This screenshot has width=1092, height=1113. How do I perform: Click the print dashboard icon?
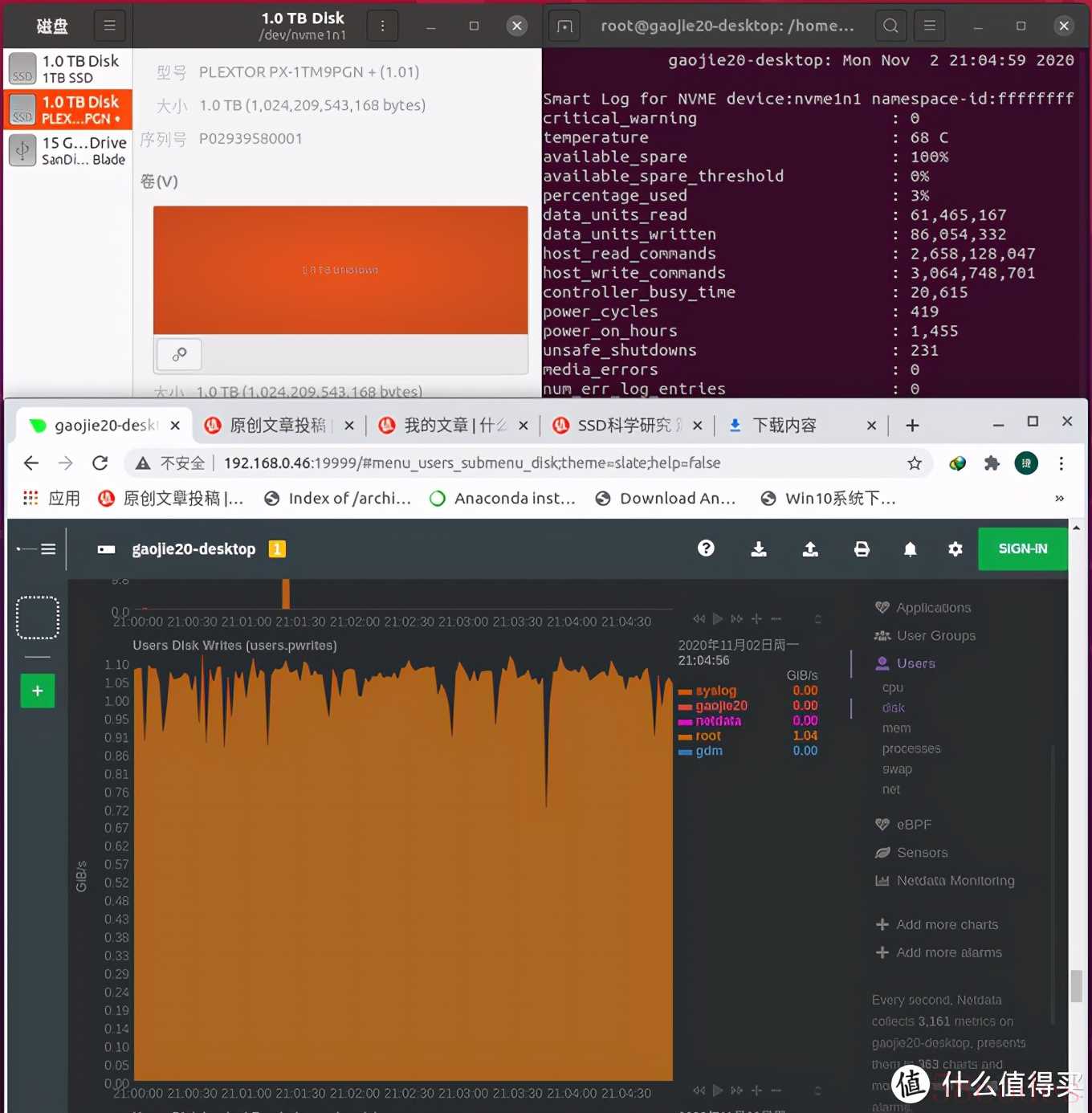tap(862, 549)
